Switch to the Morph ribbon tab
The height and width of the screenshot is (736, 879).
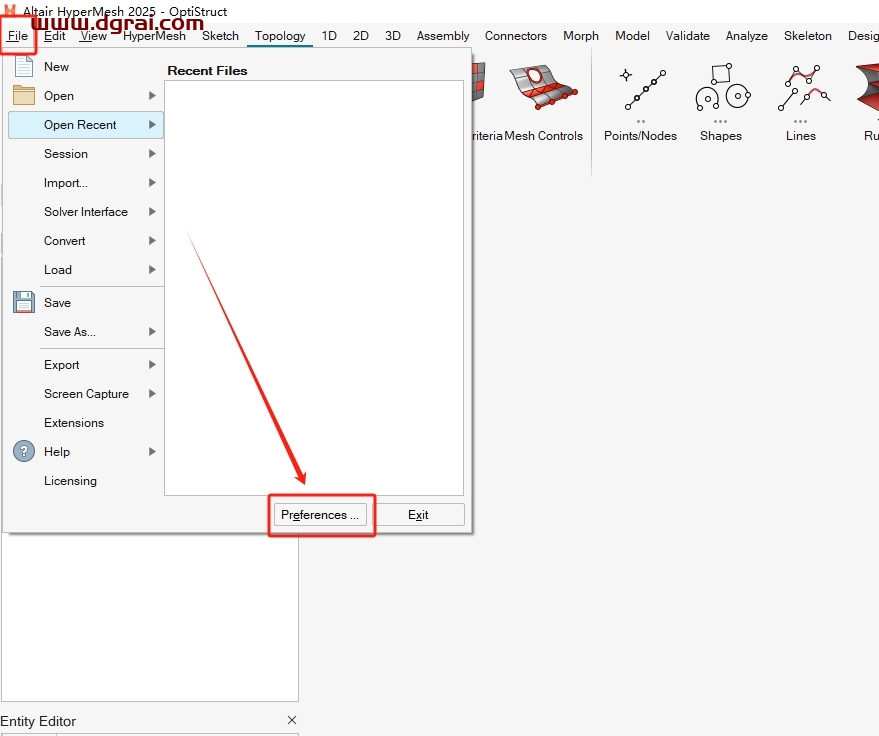pyautogui.click(x=581, y=36)
